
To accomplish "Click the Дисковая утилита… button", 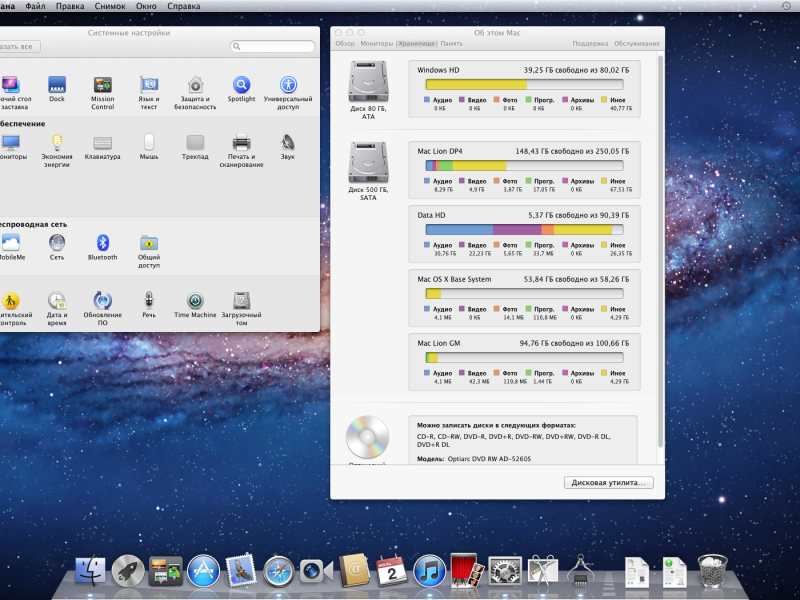I will (609, 483).
